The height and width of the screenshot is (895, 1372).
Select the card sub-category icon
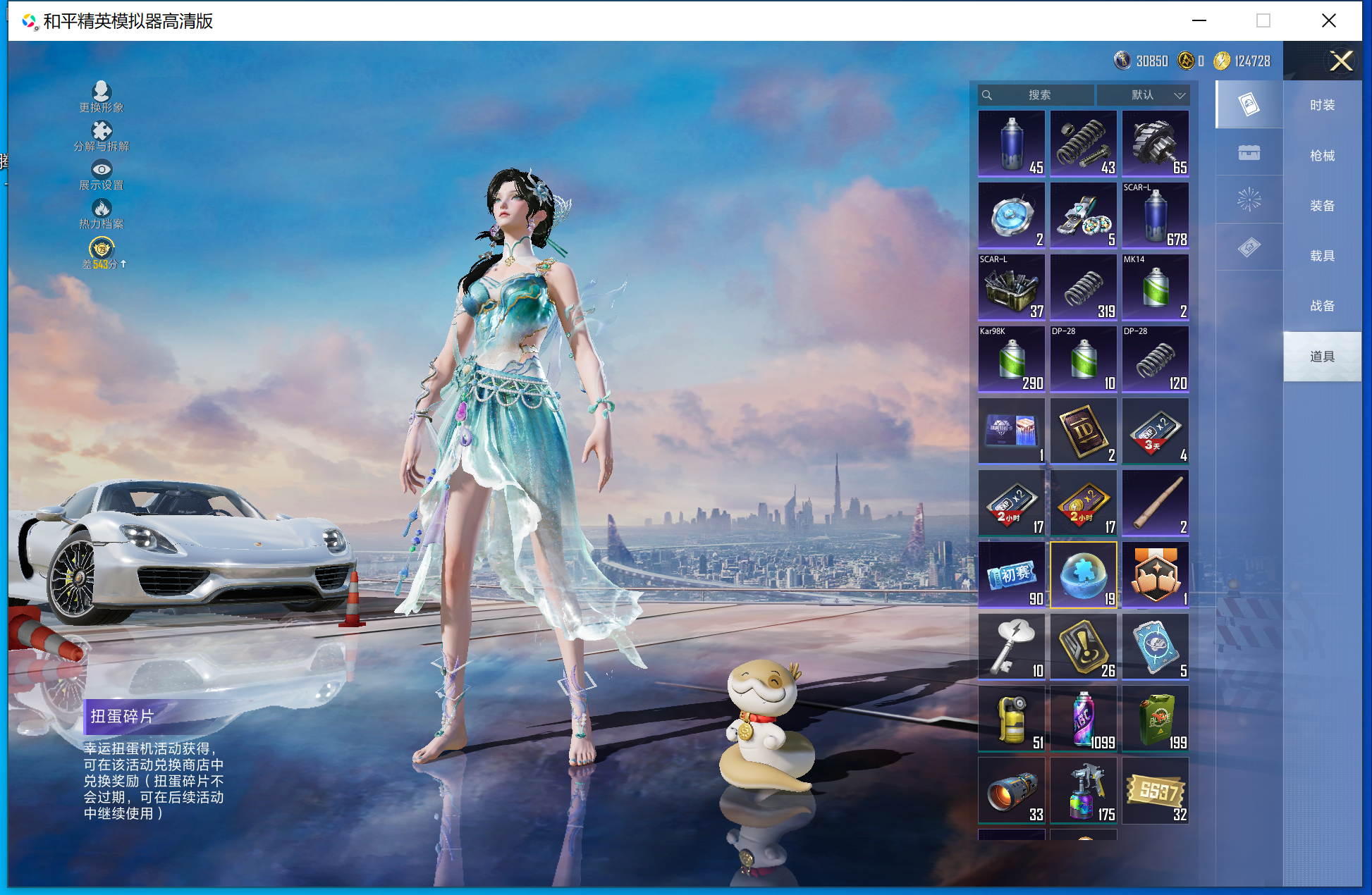pos(1249,104)
